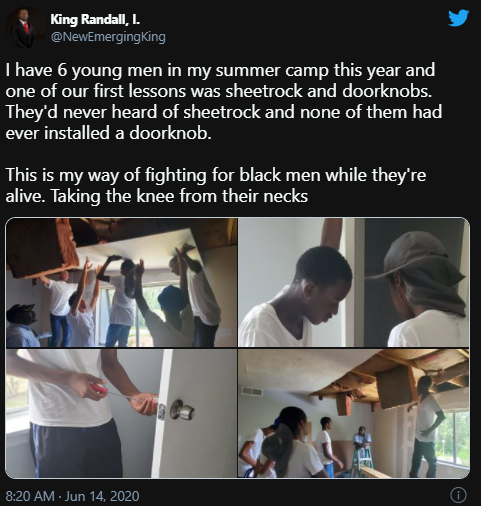Open the close-up photo of two young men
Screen dimensions: 481x506
(354, 283)
